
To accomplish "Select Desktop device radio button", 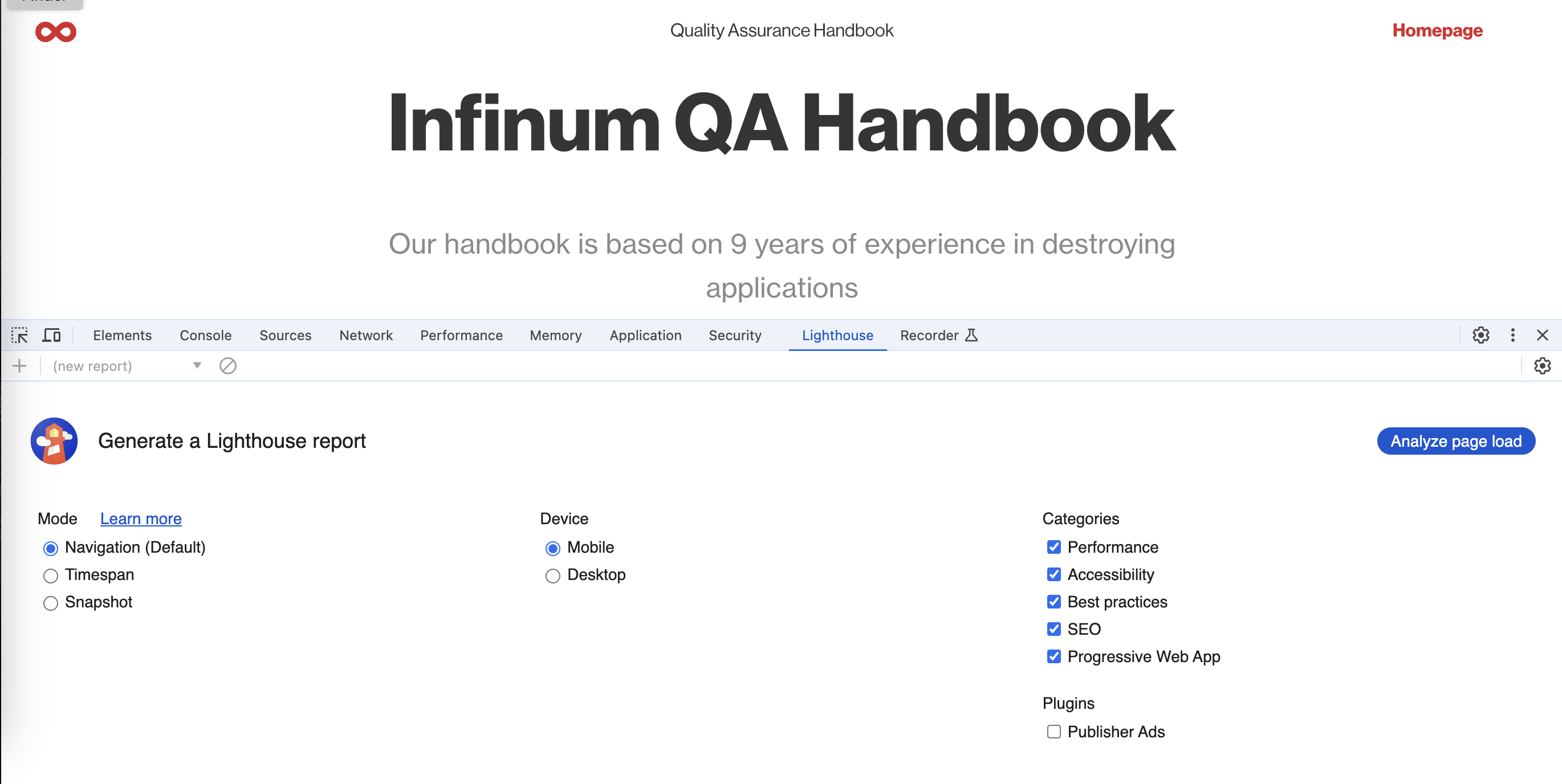I will point(553,575).
